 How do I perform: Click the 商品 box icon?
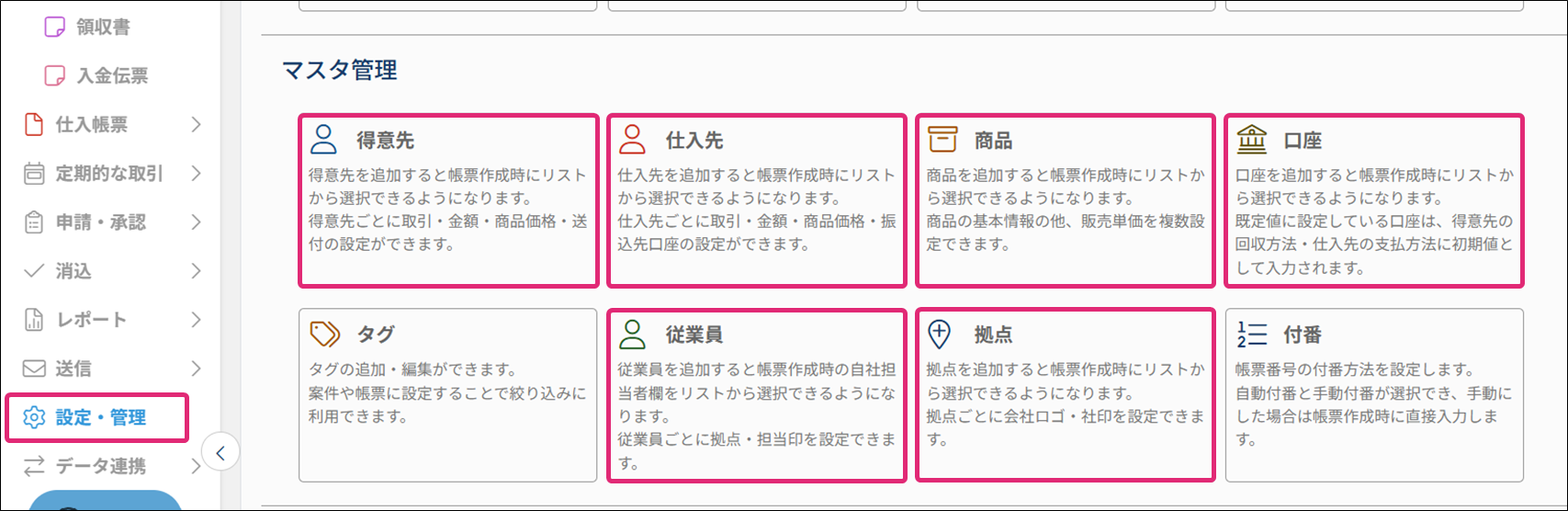tap(942, 140)
